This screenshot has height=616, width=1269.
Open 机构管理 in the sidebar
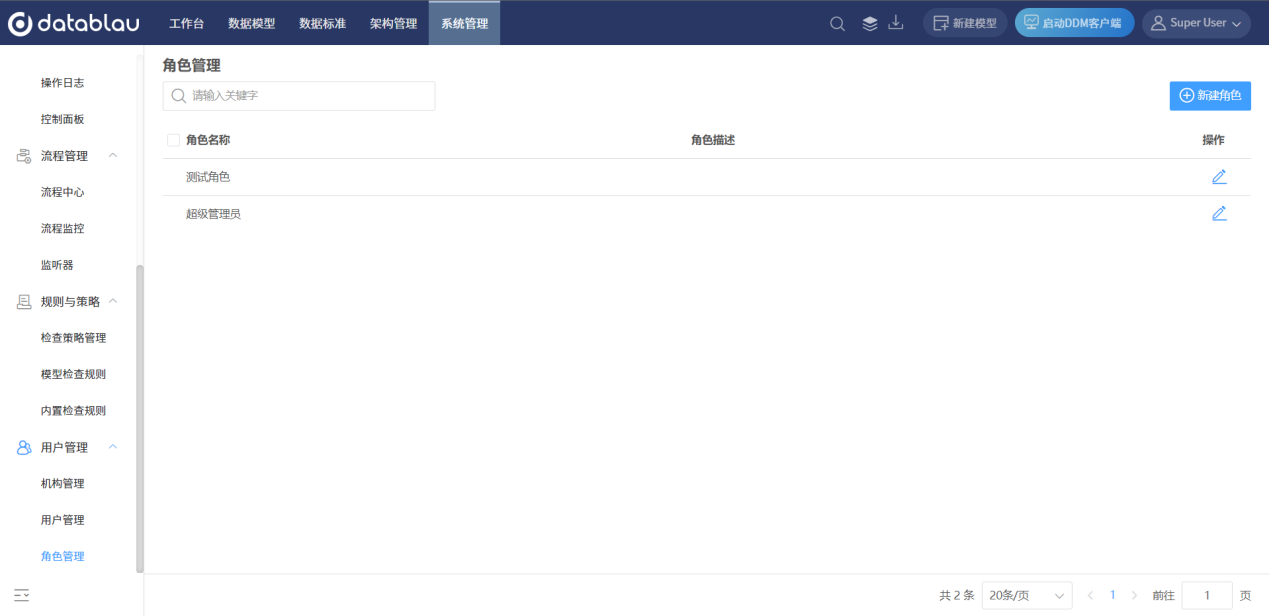tap(62, 484)
